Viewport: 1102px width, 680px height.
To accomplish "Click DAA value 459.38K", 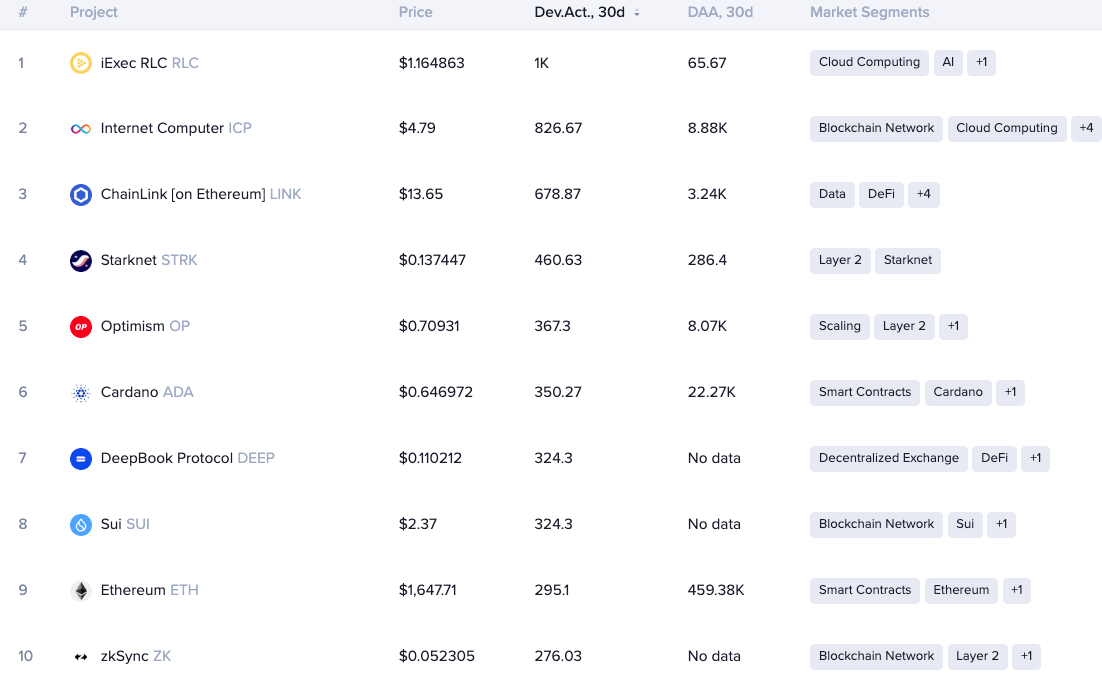I will click(x=715, y=591).
